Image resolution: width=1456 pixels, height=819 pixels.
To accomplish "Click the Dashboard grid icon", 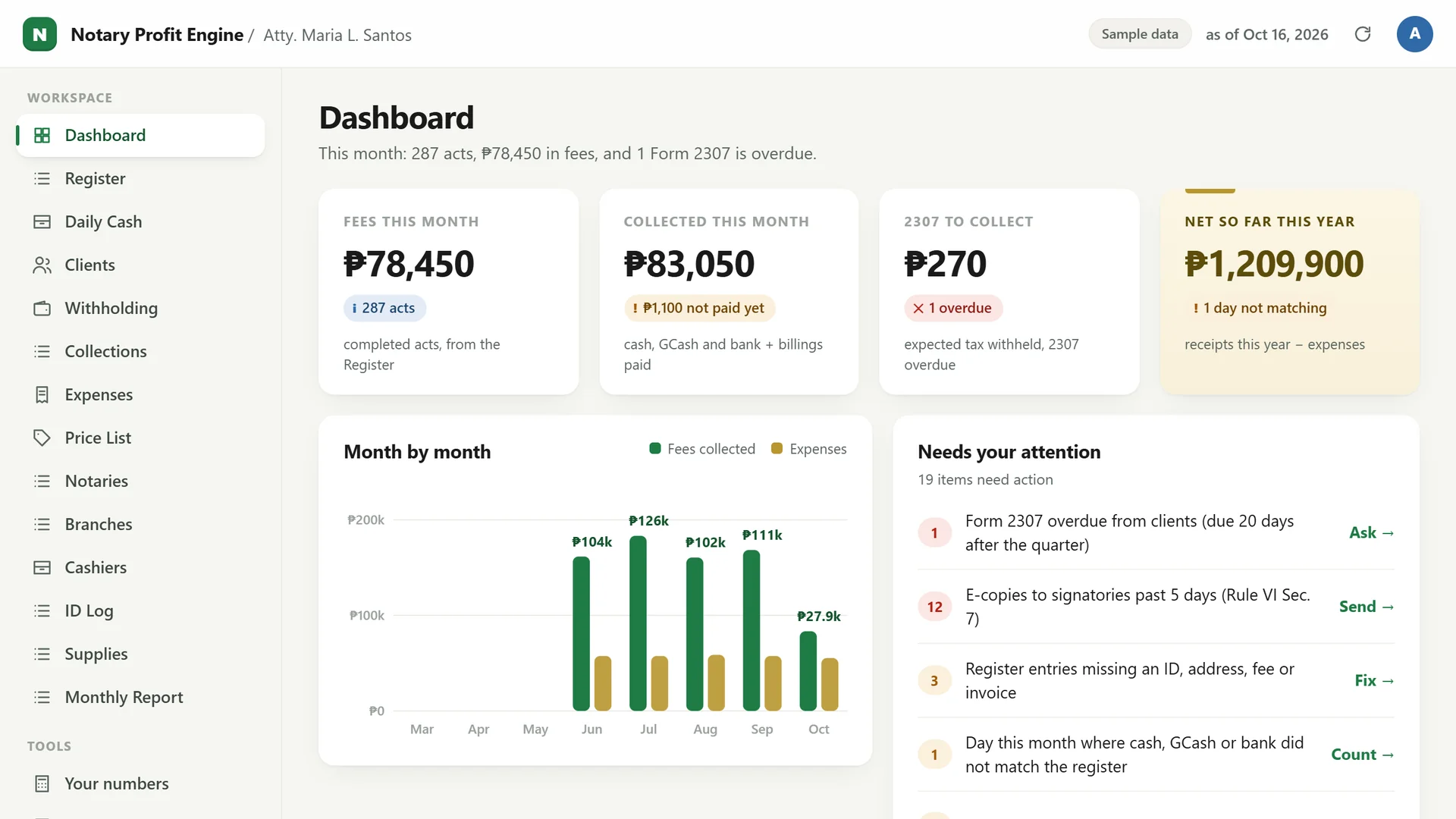I will pos(42,135).
